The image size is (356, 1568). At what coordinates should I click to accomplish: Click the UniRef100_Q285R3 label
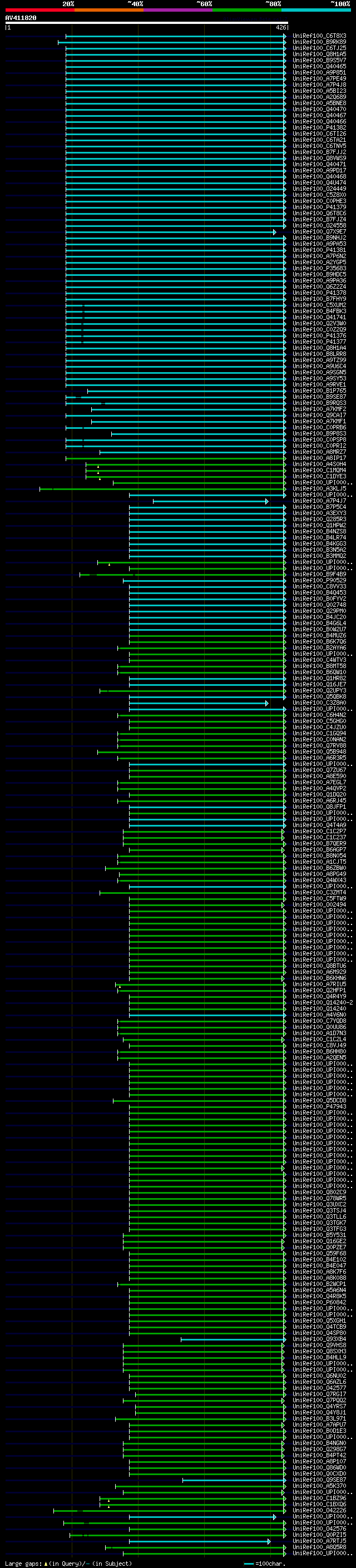pos(319,519)
